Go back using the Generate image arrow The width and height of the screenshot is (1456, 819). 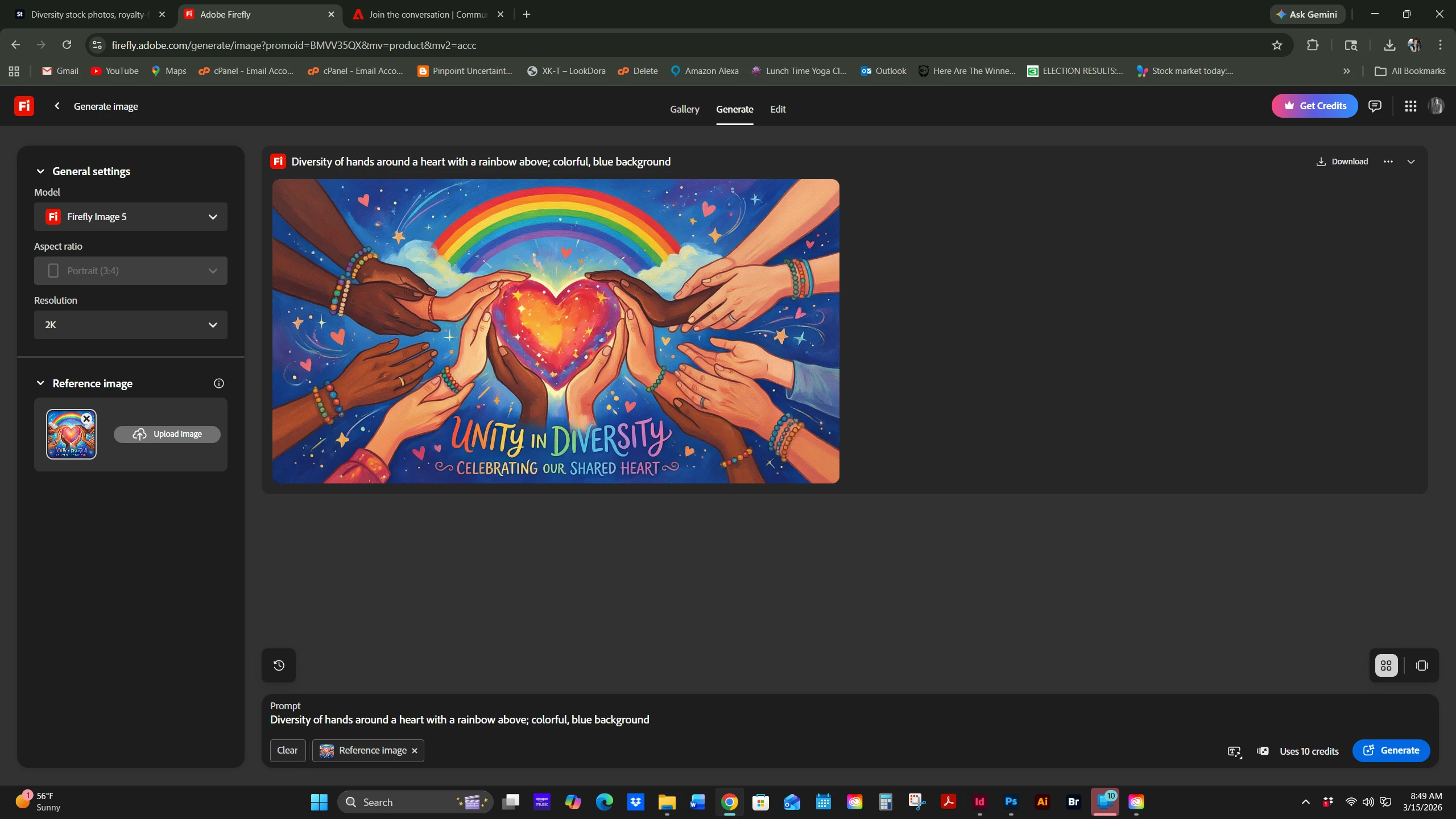[x=57, y=106]
